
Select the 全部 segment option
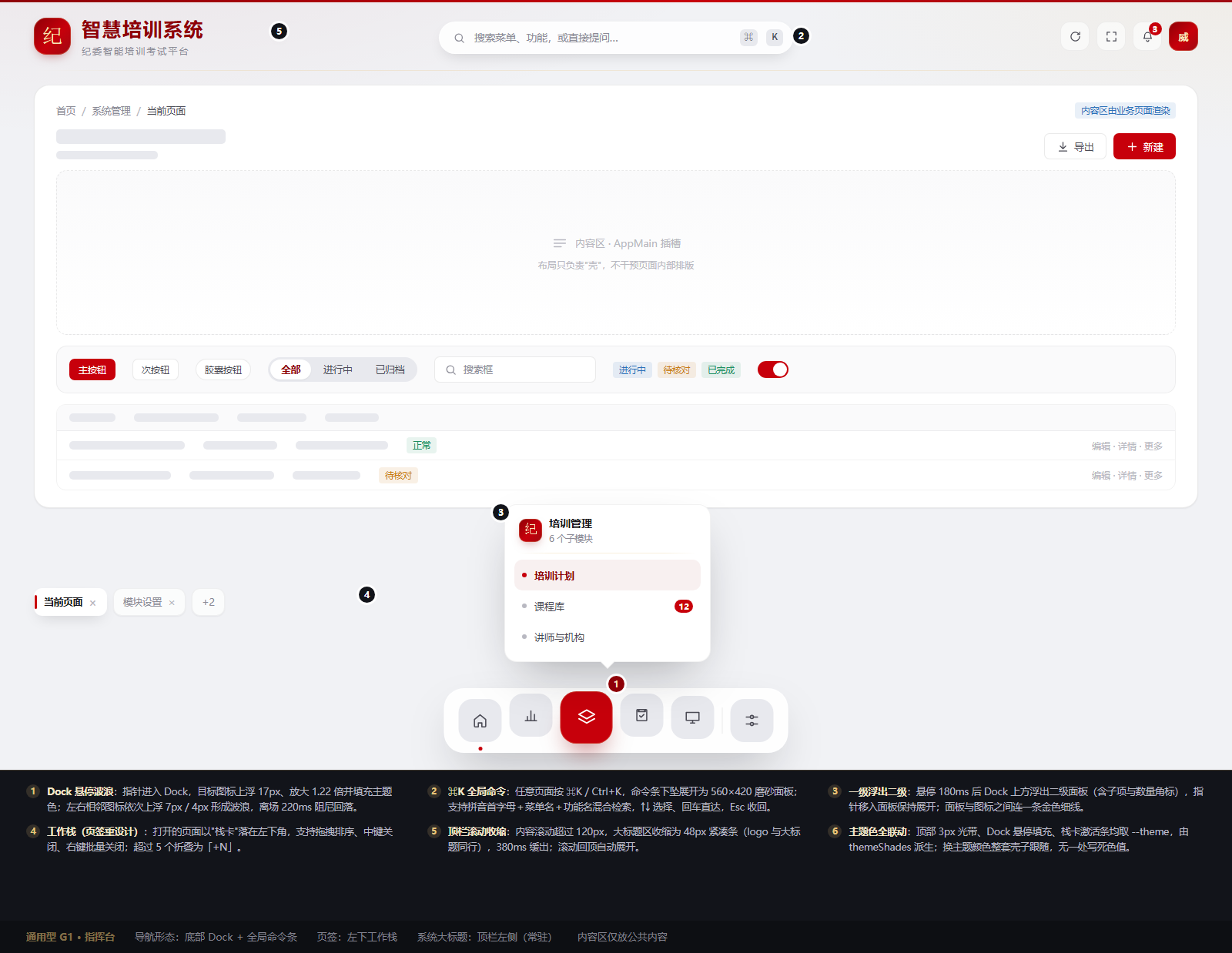point(291,369)
